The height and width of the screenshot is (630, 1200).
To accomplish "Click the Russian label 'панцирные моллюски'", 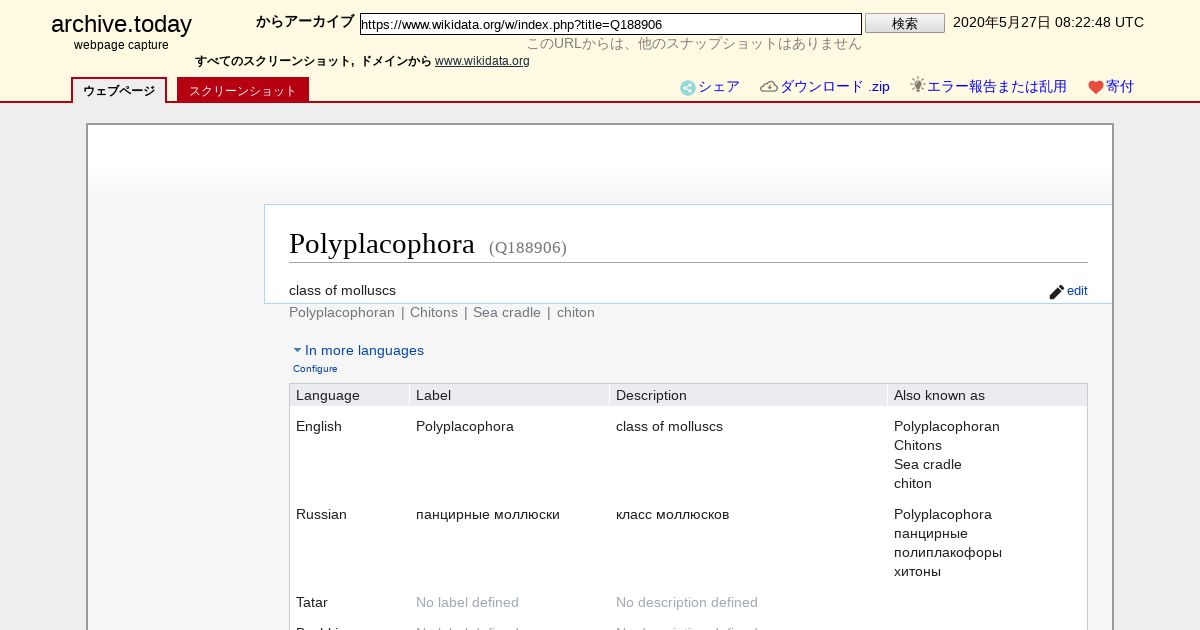I will click(488, 515).
